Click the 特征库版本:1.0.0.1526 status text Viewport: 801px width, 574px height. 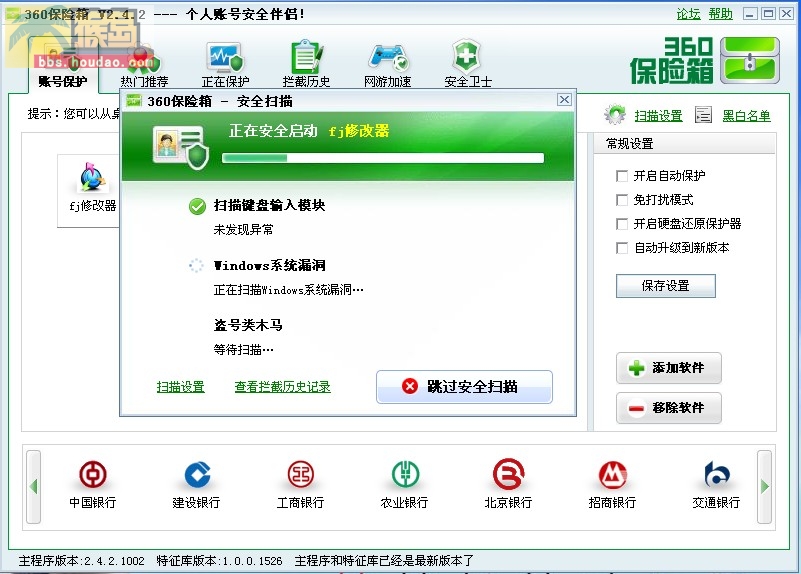point(220,561)
